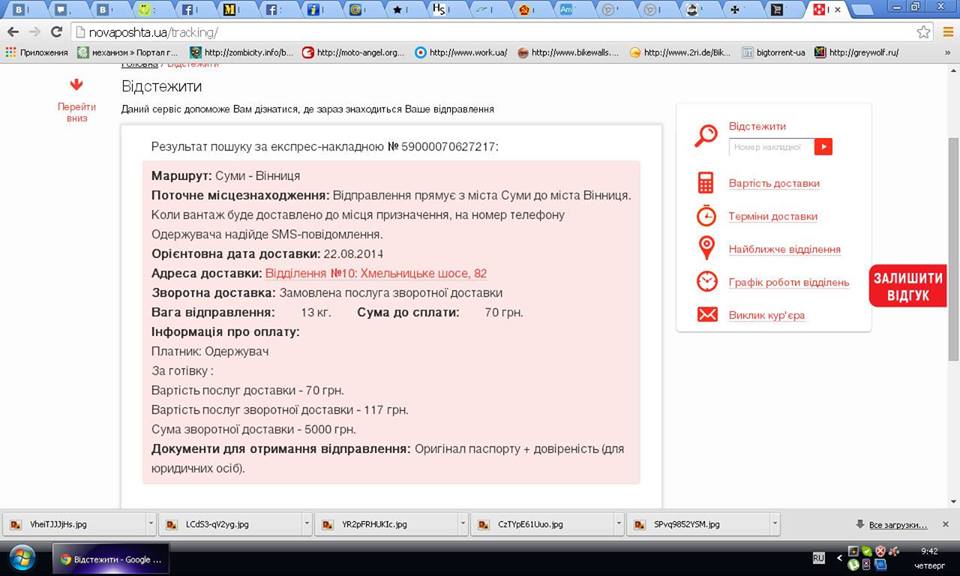Open the Виклик кур'єра link
Viewport: 960px width, 576px height.
click(767, 315)
